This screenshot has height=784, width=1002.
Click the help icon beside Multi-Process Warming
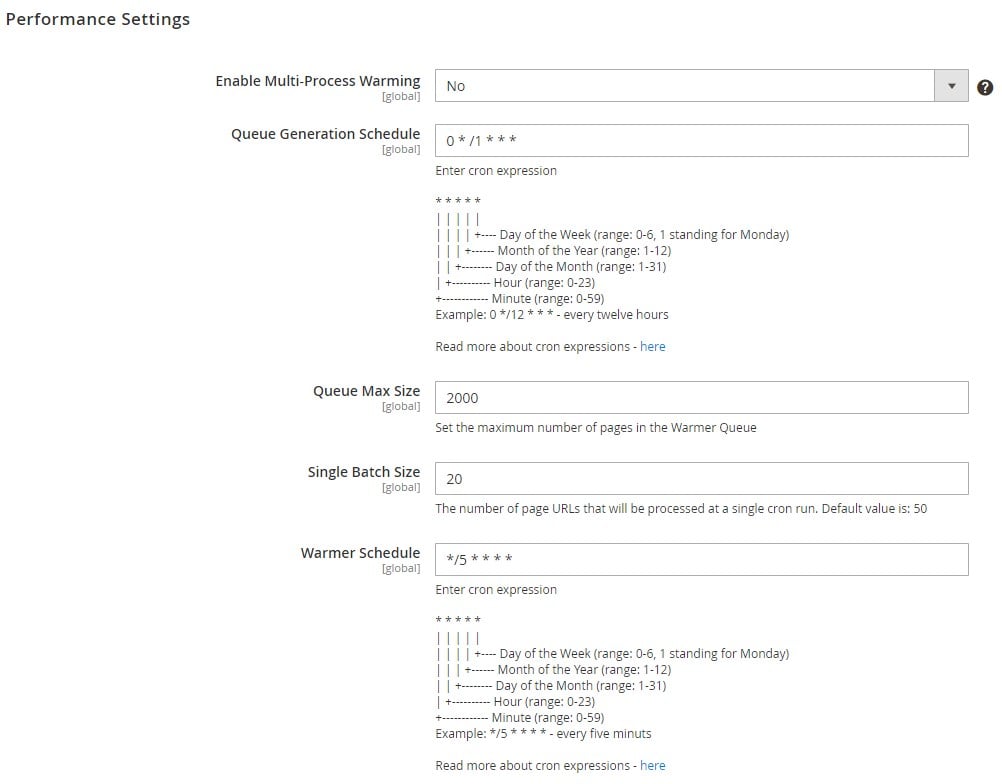(x=985, y=88)
